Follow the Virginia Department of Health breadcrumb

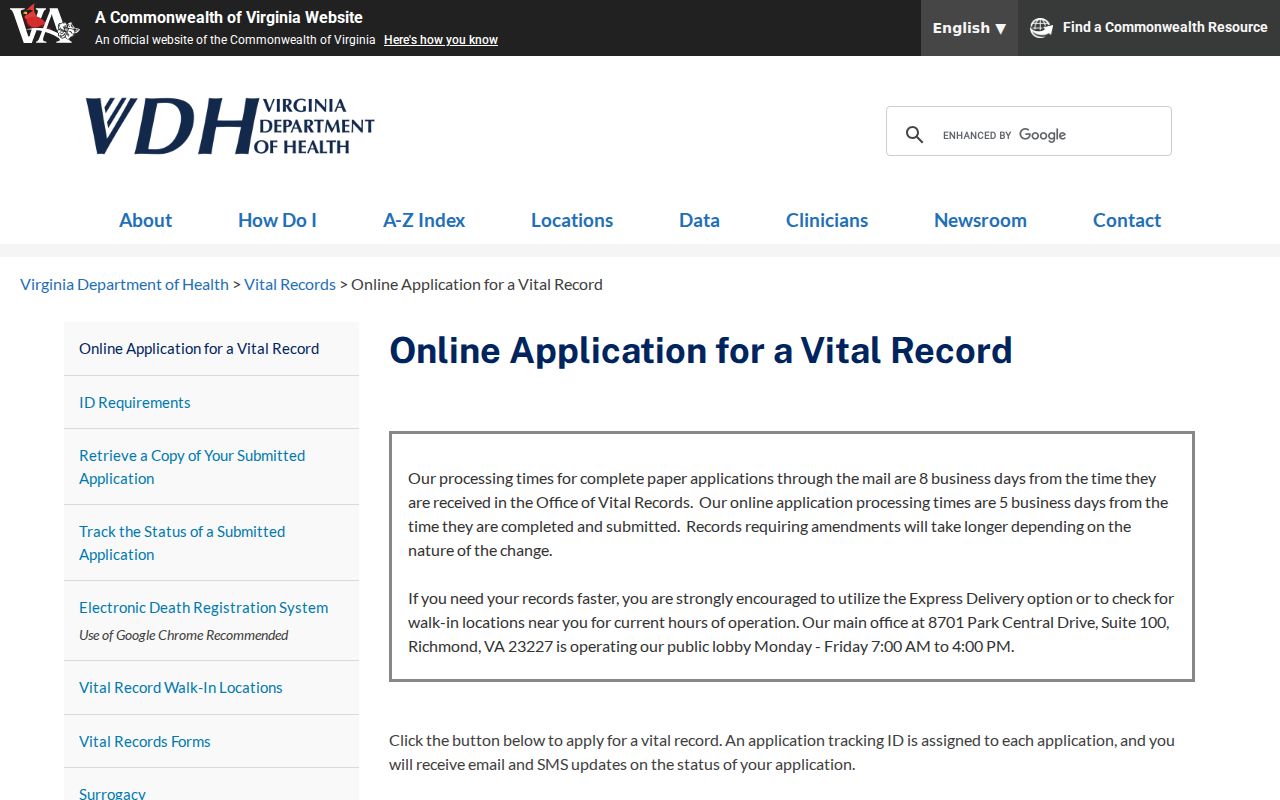click(x=124, y=284)
